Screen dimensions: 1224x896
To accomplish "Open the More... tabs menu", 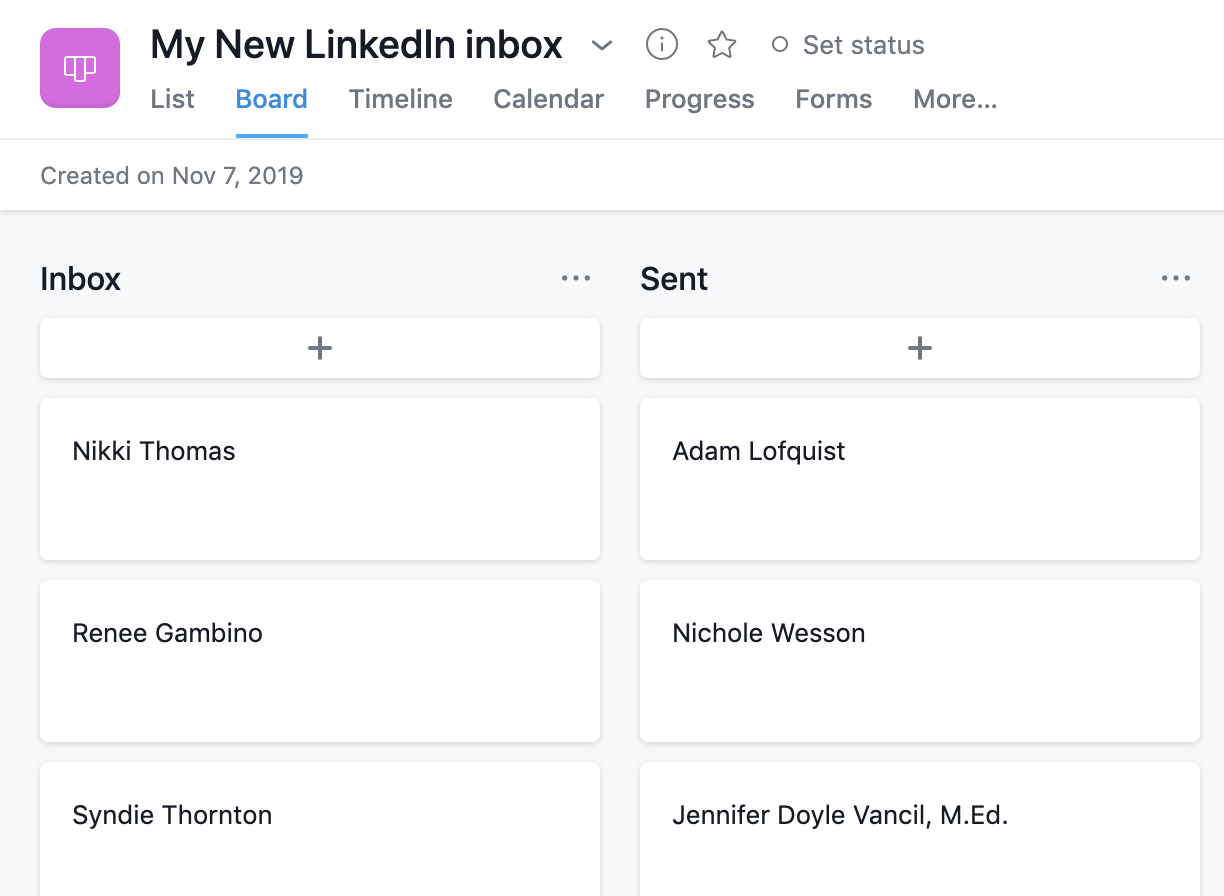I will 955,99.
